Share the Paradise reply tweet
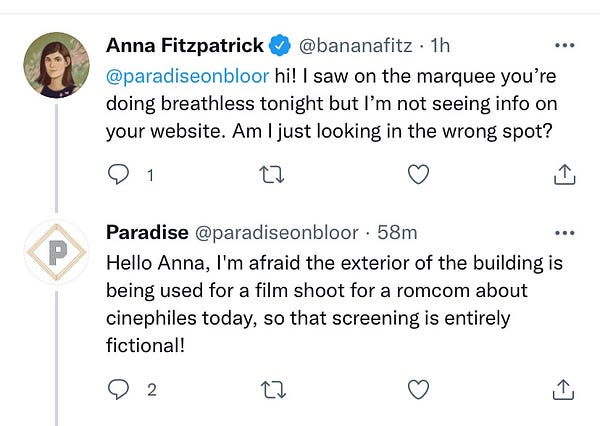Viewport: 600px width, 426px height. click(564, 390)
